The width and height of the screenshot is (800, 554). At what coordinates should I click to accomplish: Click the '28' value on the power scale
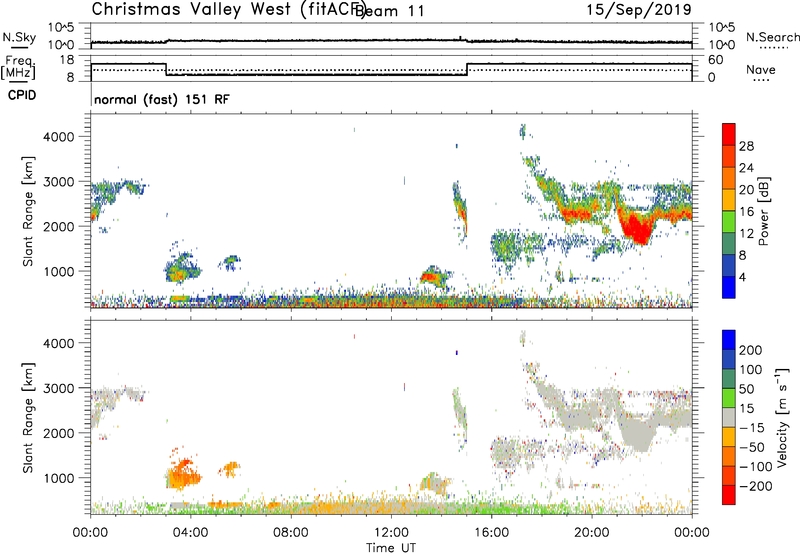point(746,146)
